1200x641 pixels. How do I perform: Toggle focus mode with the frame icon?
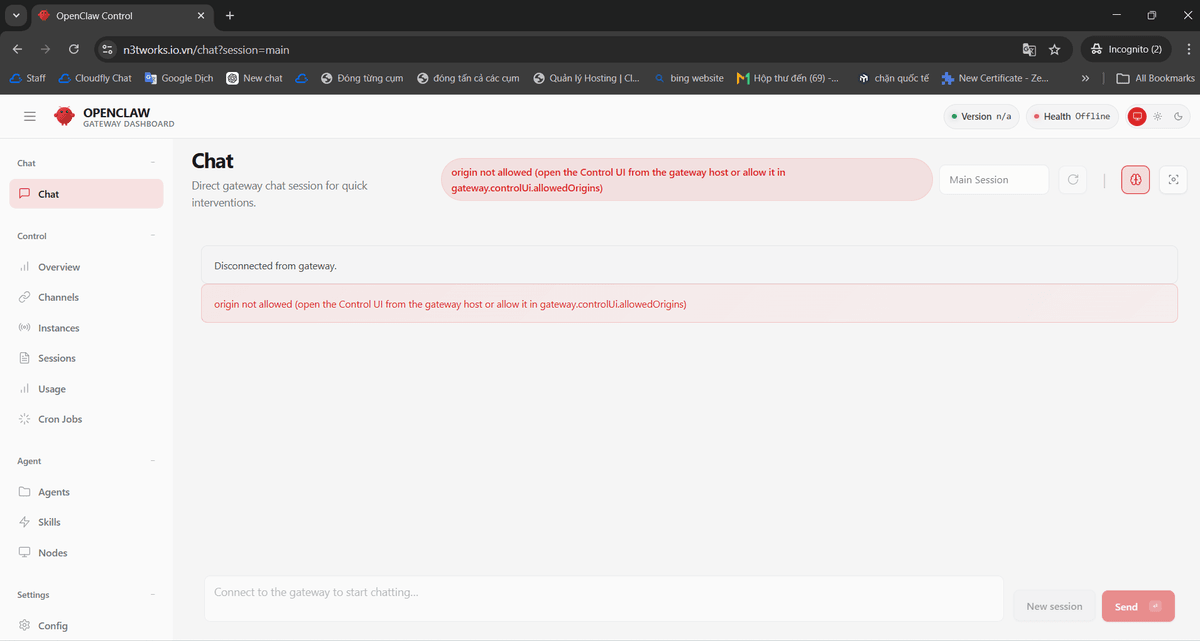tap(1173, 180)
